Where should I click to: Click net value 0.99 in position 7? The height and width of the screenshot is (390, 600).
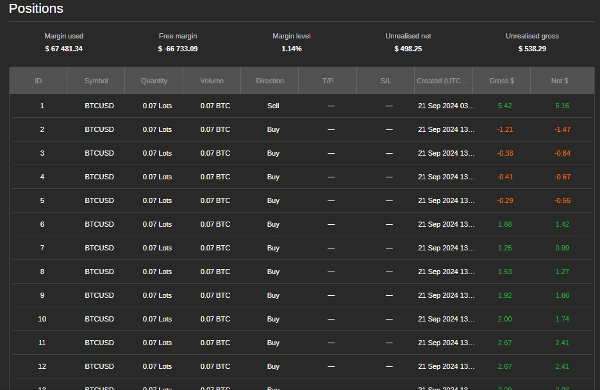[x=562, y=248]
